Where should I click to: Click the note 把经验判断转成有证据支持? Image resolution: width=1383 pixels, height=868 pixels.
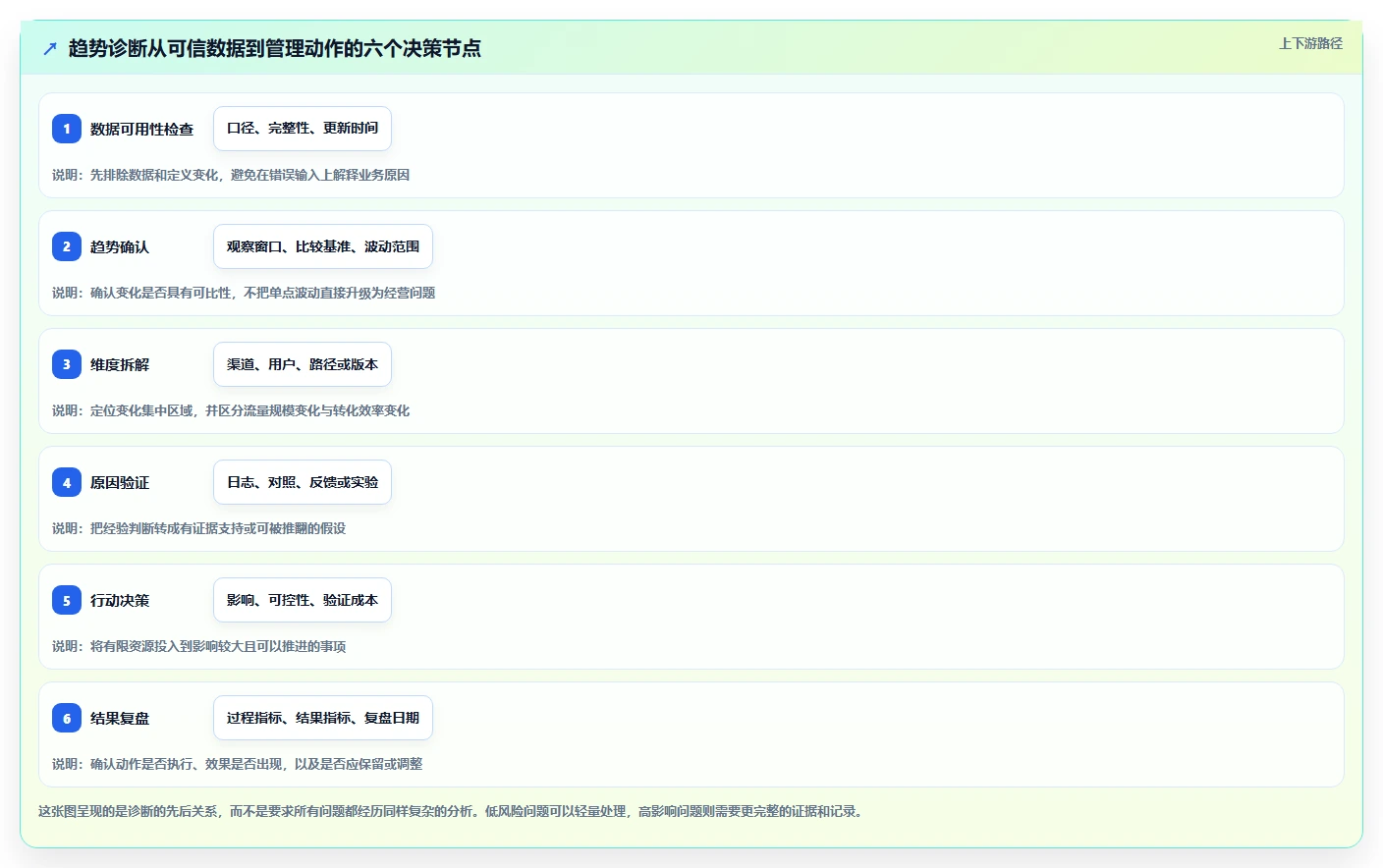point(199,528)
